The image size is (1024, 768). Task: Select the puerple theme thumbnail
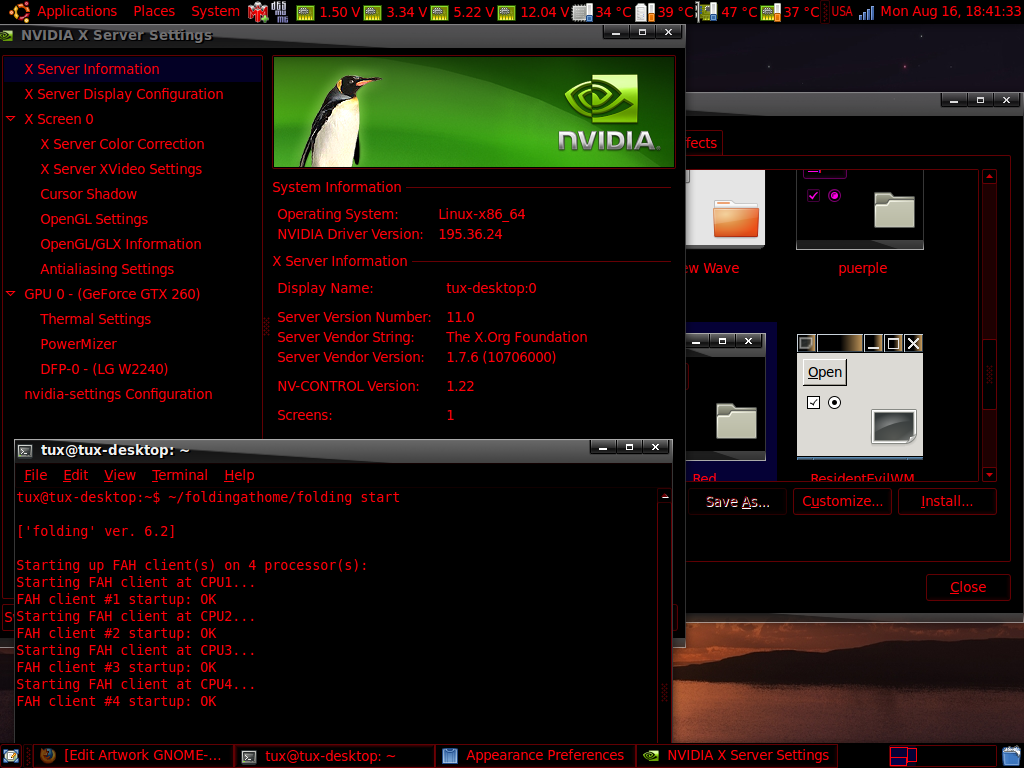coord(860,210)
